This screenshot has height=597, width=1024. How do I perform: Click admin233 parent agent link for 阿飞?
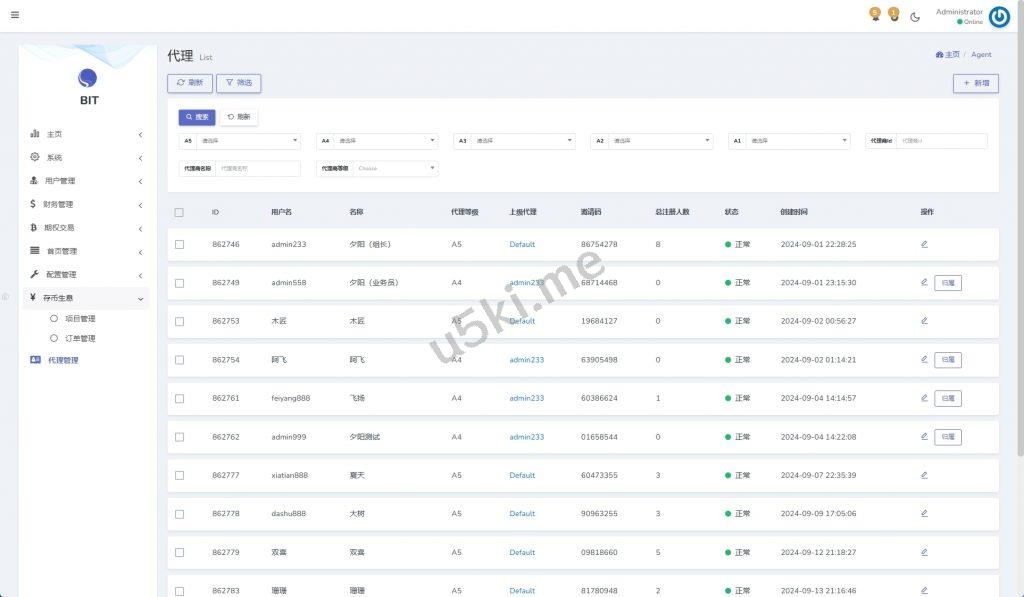(527, 360)
